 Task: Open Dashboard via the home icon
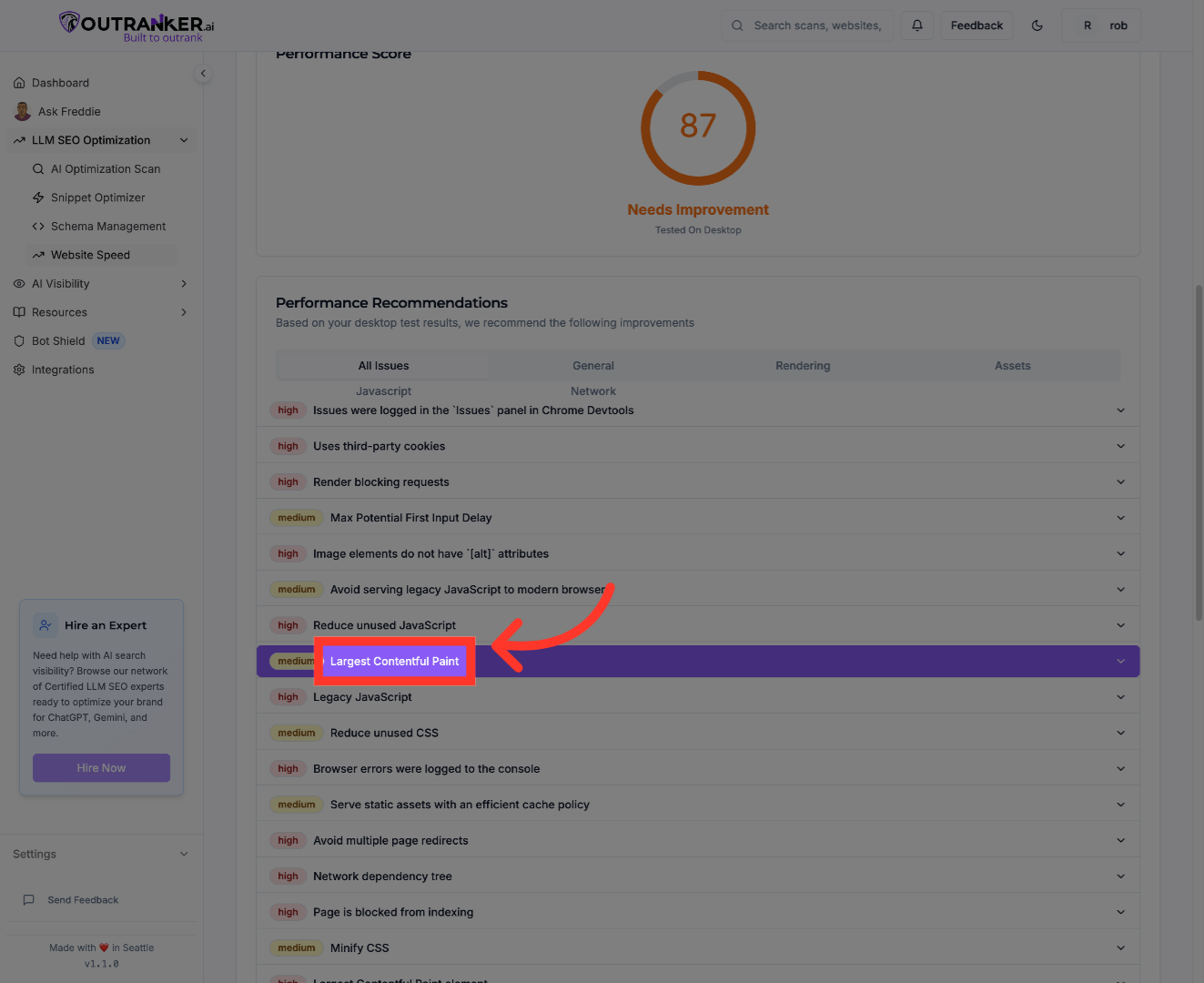[19, 83]
